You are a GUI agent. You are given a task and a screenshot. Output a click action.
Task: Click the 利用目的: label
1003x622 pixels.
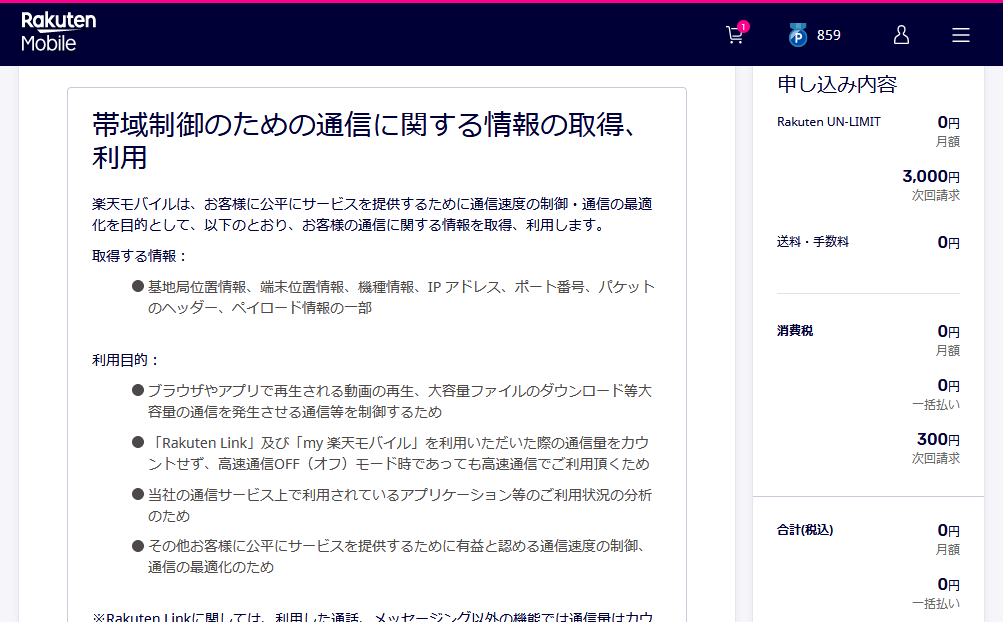tap(125, 360)
